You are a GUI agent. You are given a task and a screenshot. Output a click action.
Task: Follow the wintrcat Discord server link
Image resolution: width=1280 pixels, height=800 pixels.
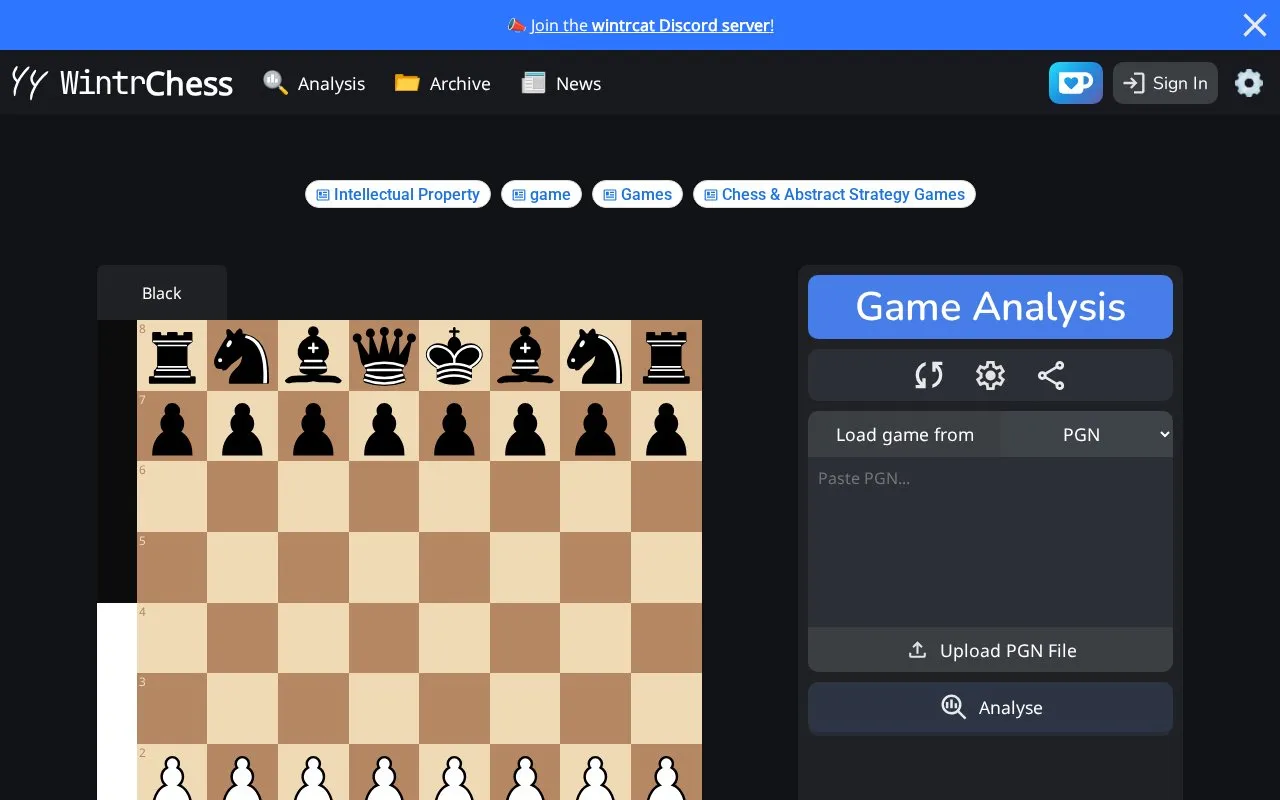coord(652,25)
